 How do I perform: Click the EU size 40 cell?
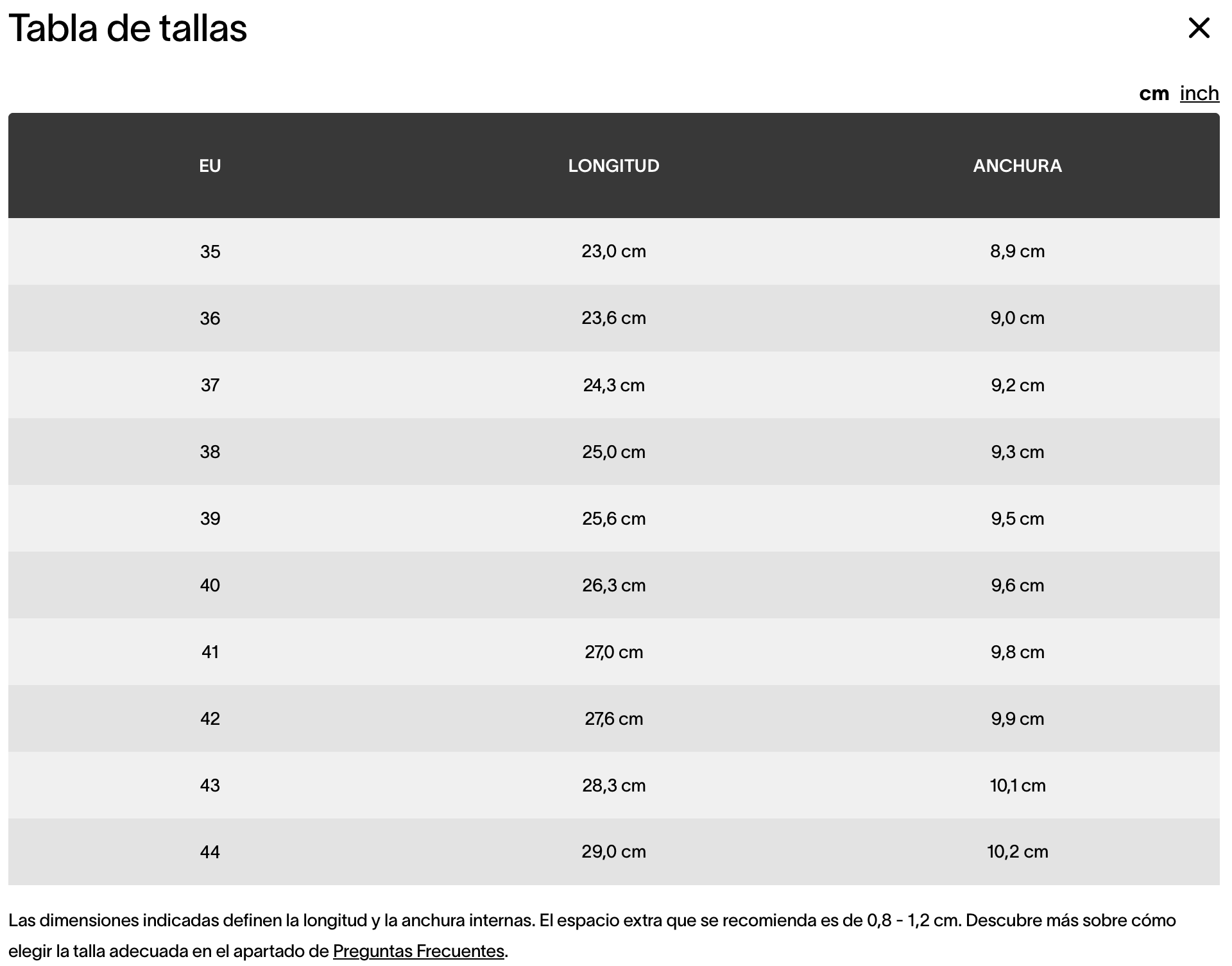210,586
